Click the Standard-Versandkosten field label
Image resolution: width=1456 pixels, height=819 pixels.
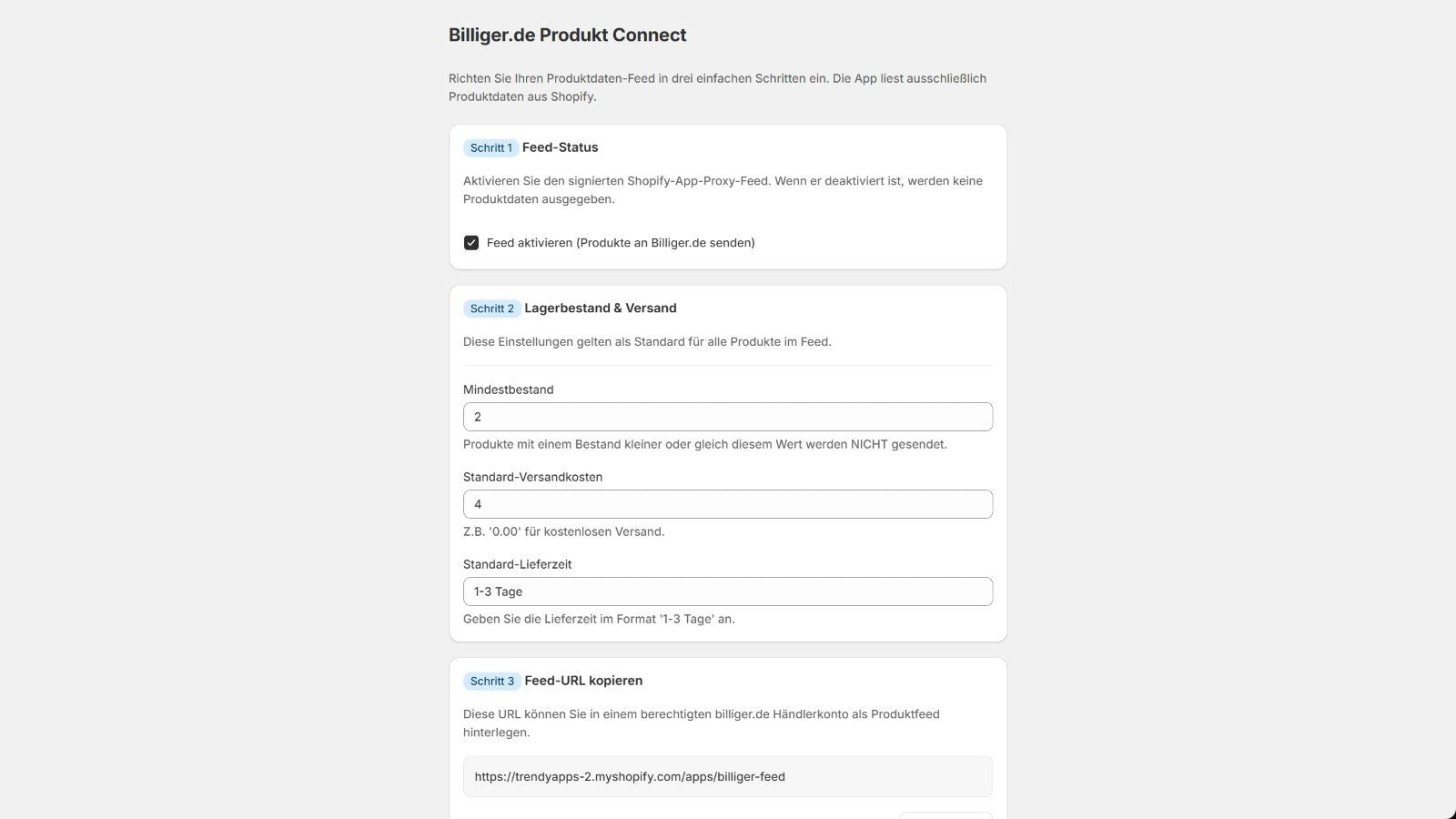pyautogui.click(x=532, y=477)
